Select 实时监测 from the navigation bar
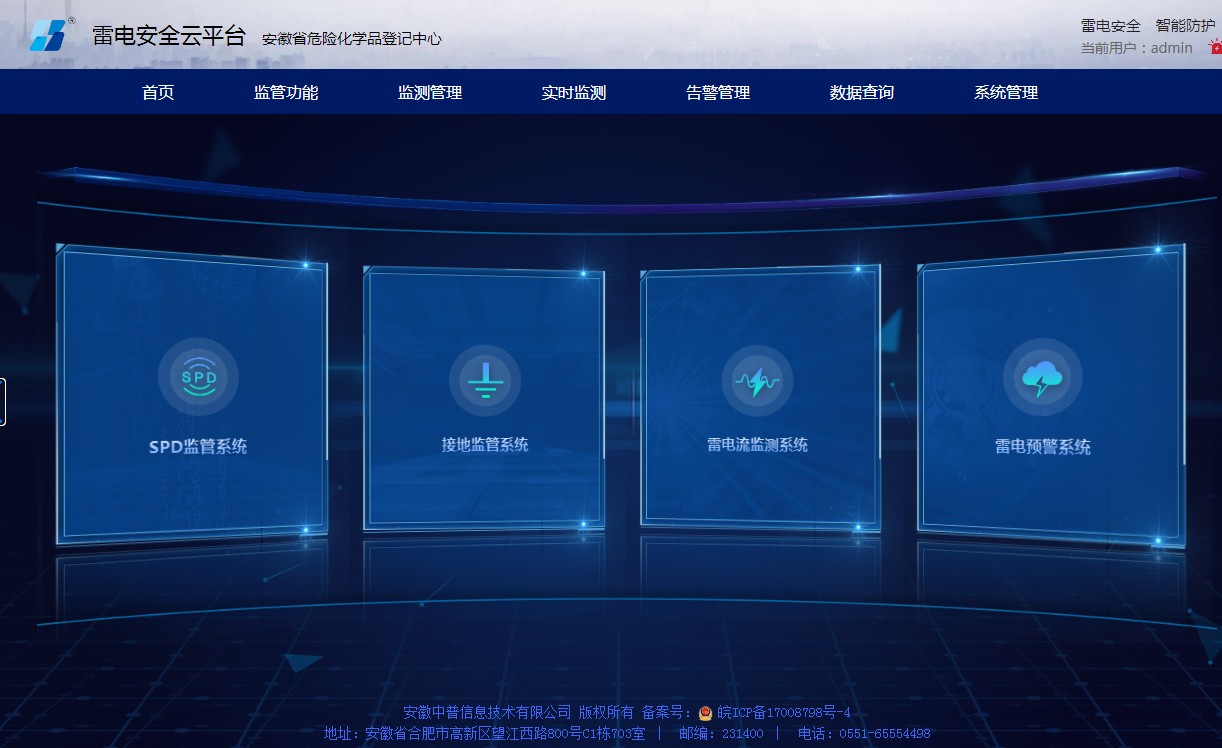1222x748 pixels. coord(572,92)
